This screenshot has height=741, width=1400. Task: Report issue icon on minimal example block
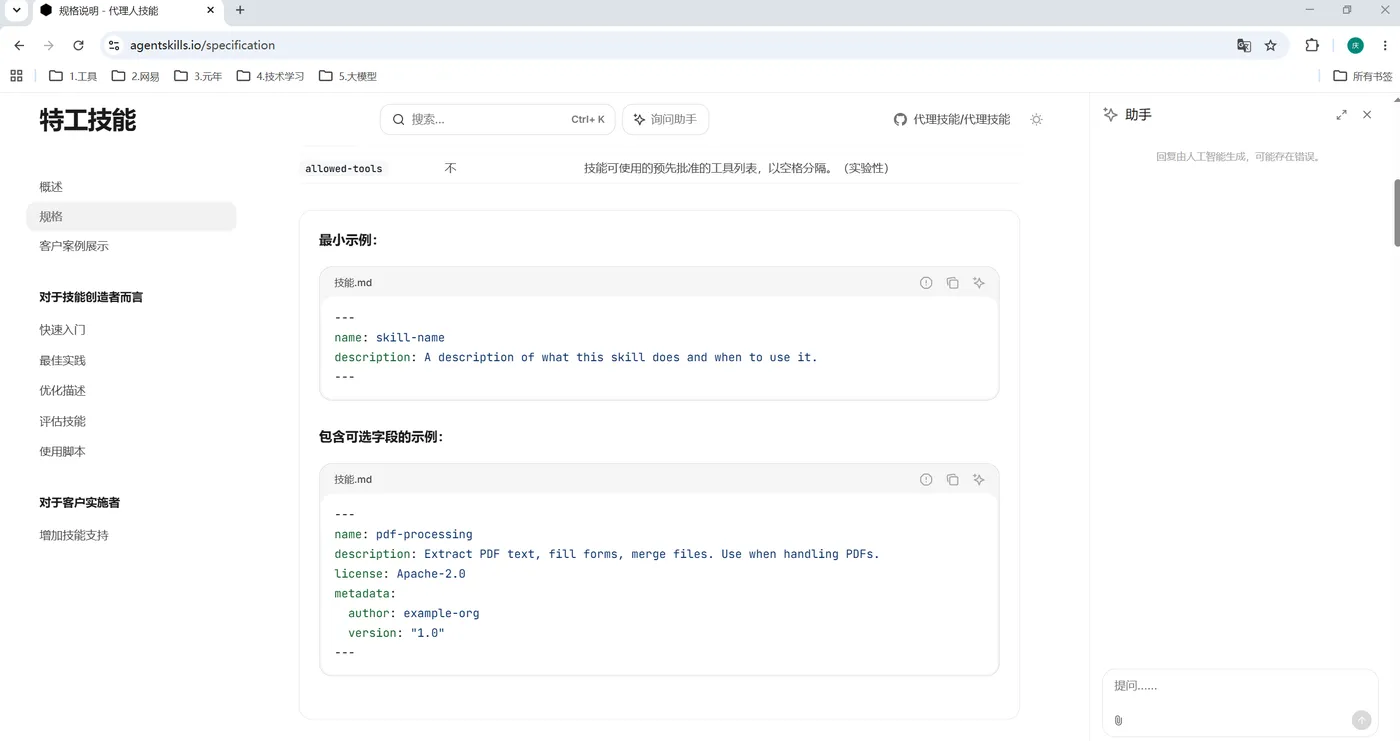pyautogui.click(x=926, y=283)
